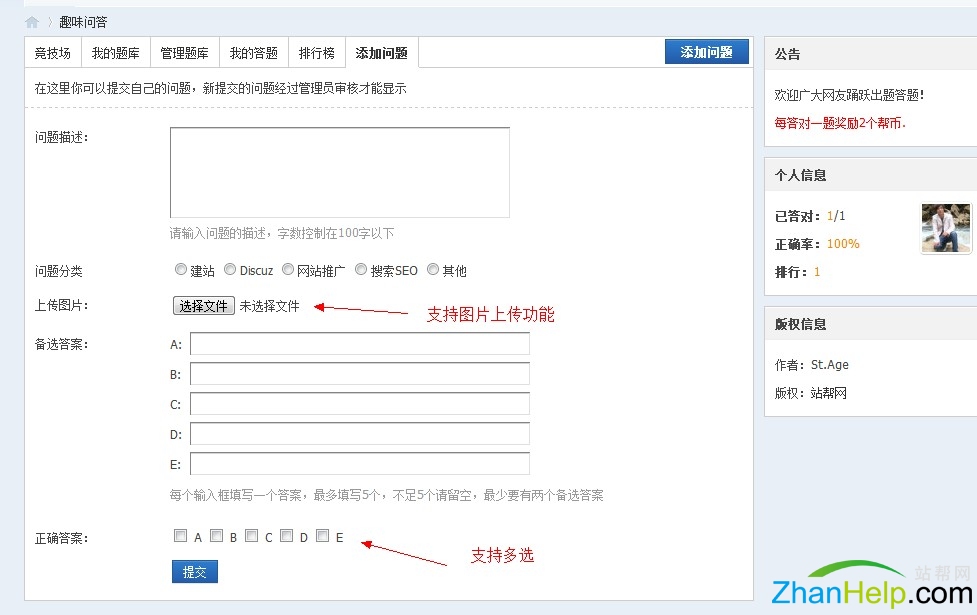Mark correct answer D checkbox

click(287, 535)
